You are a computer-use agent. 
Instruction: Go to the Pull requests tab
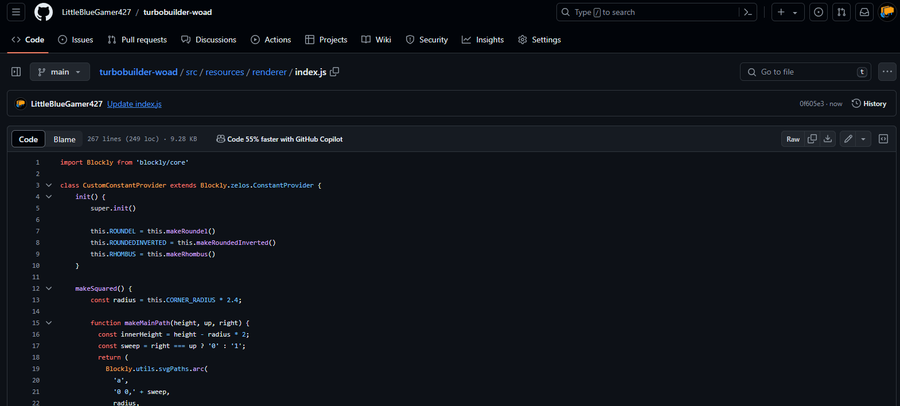pyautogui.click(x=137, y=40)
